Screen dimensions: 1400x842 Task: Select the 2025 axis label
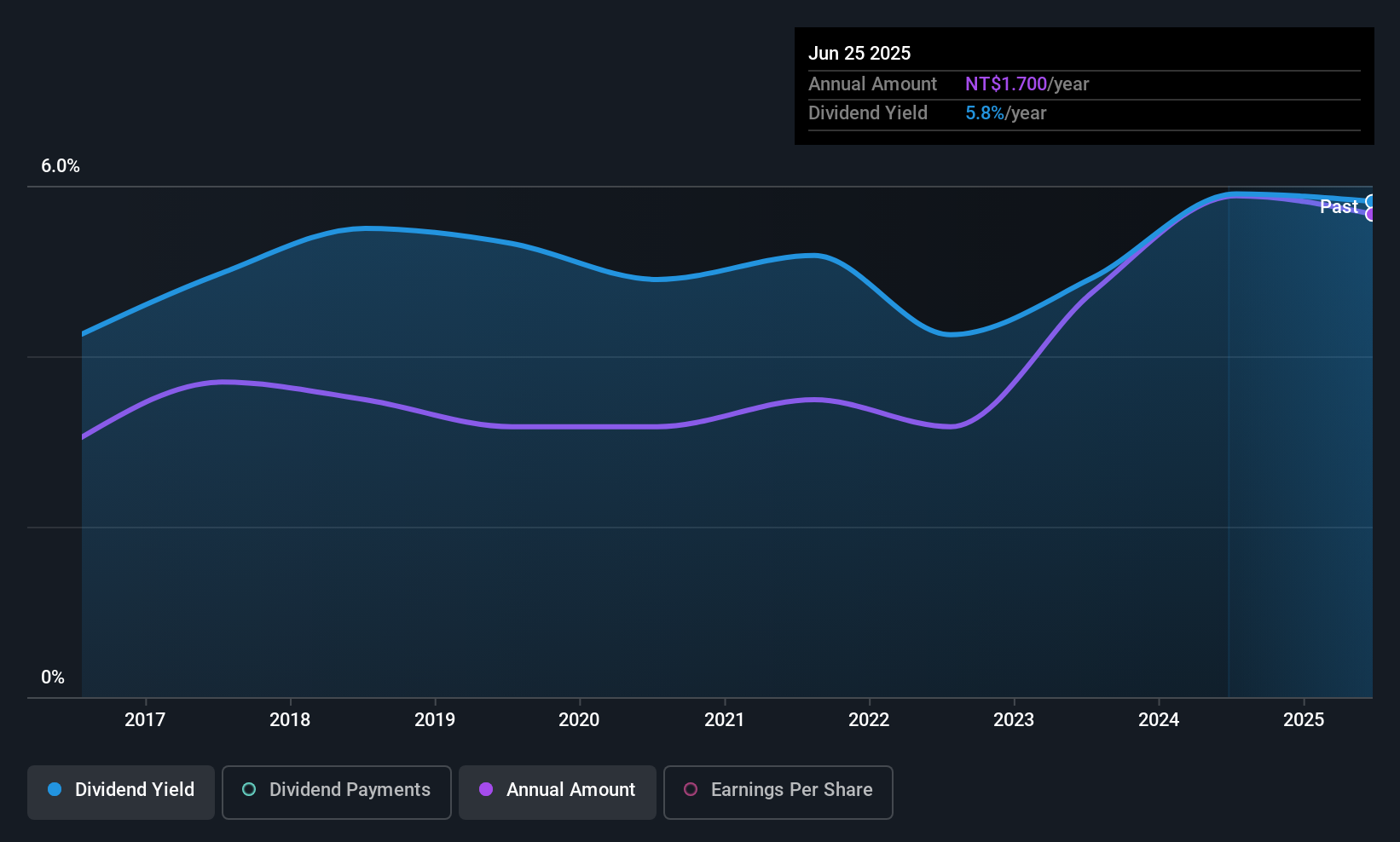pos(1304,719)
